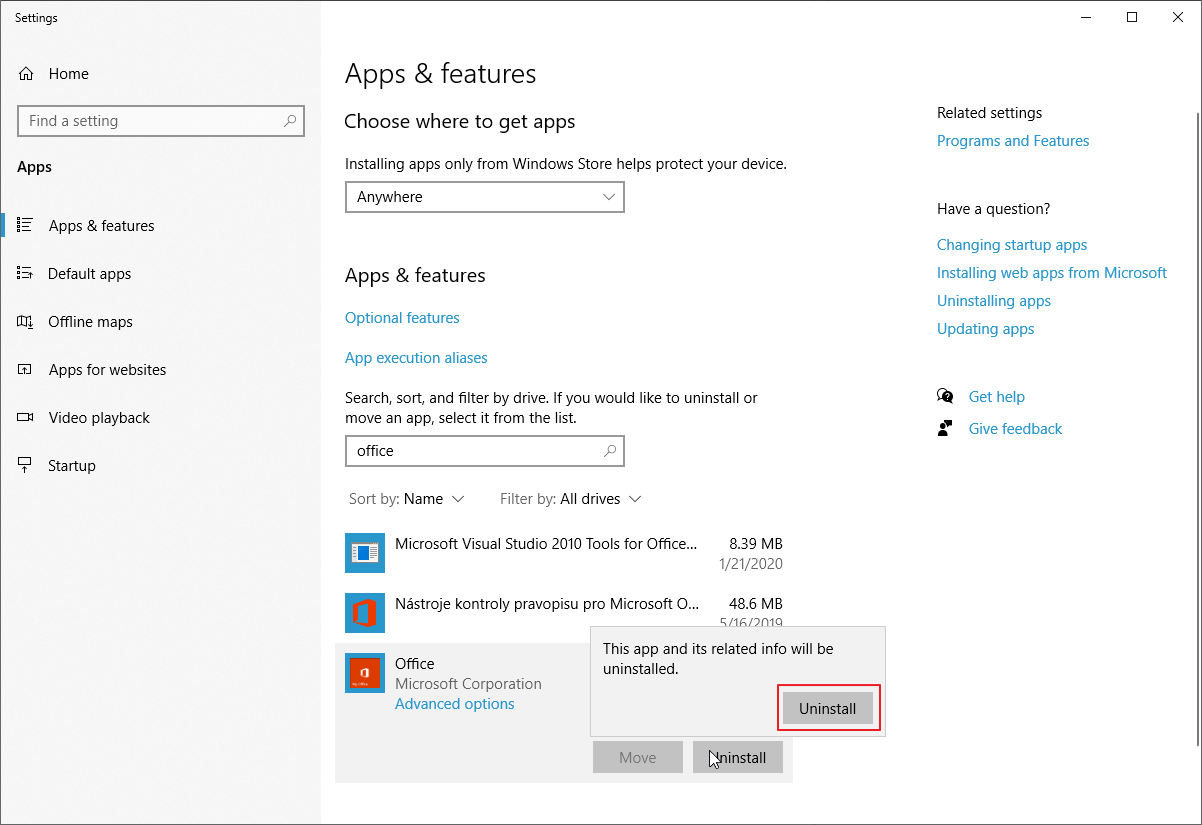Click the Get help chat icon
The width and height of the screenshot is (1202, 825).
click(945, 397)
